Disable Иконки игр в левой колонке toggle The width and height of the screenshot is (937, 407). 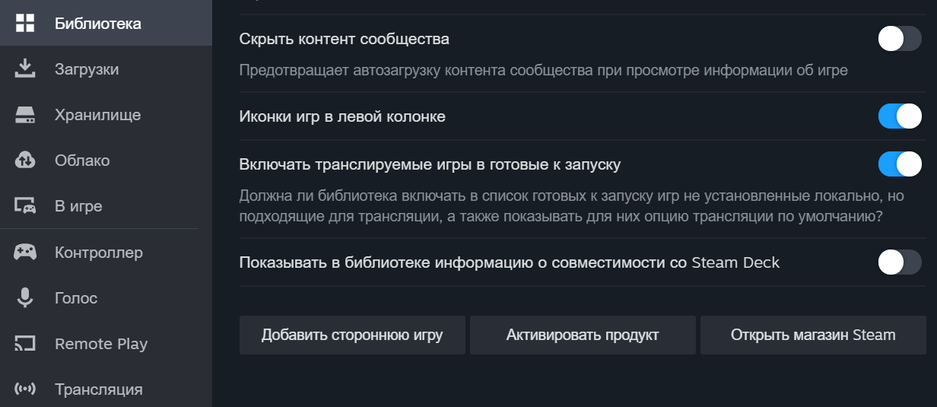pos(899,116)
